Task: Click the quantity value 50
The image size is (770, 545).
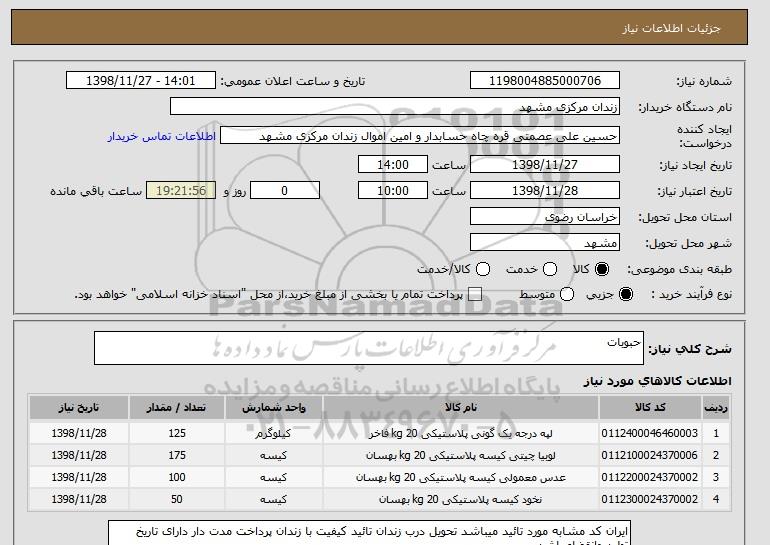Action: pos(177,499)
